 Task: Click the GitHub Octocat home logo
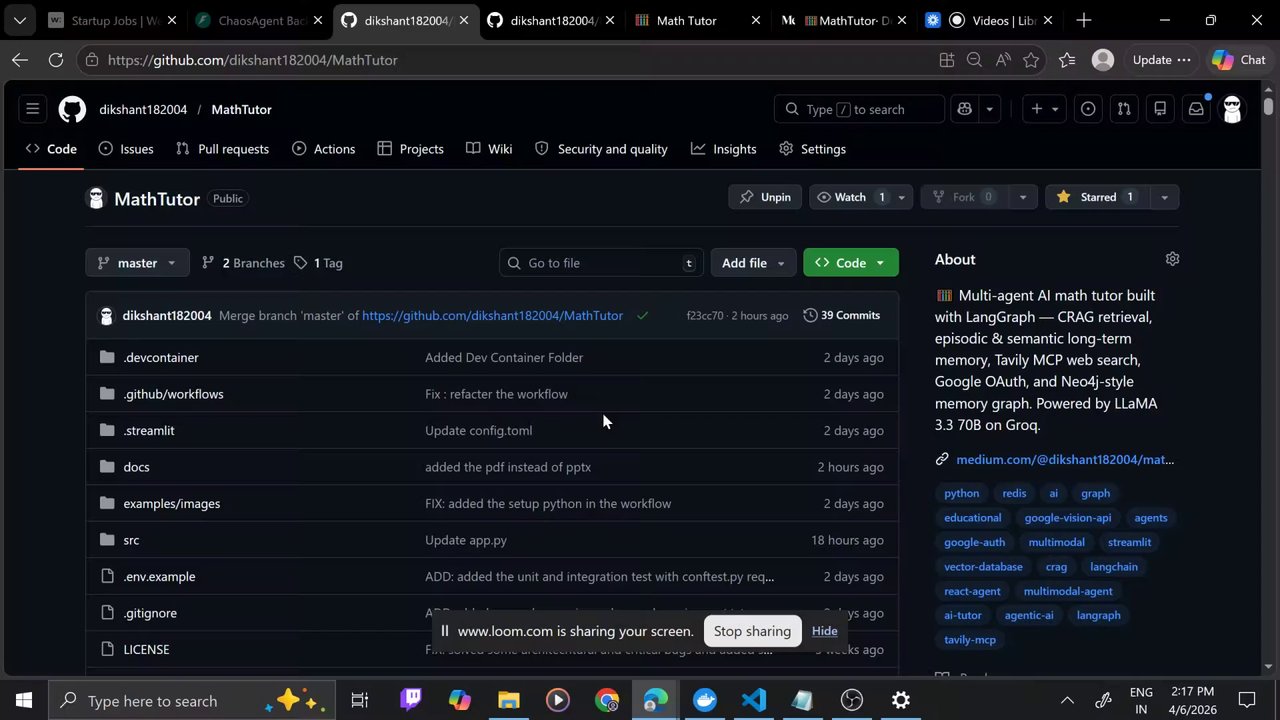coord(72,109)
